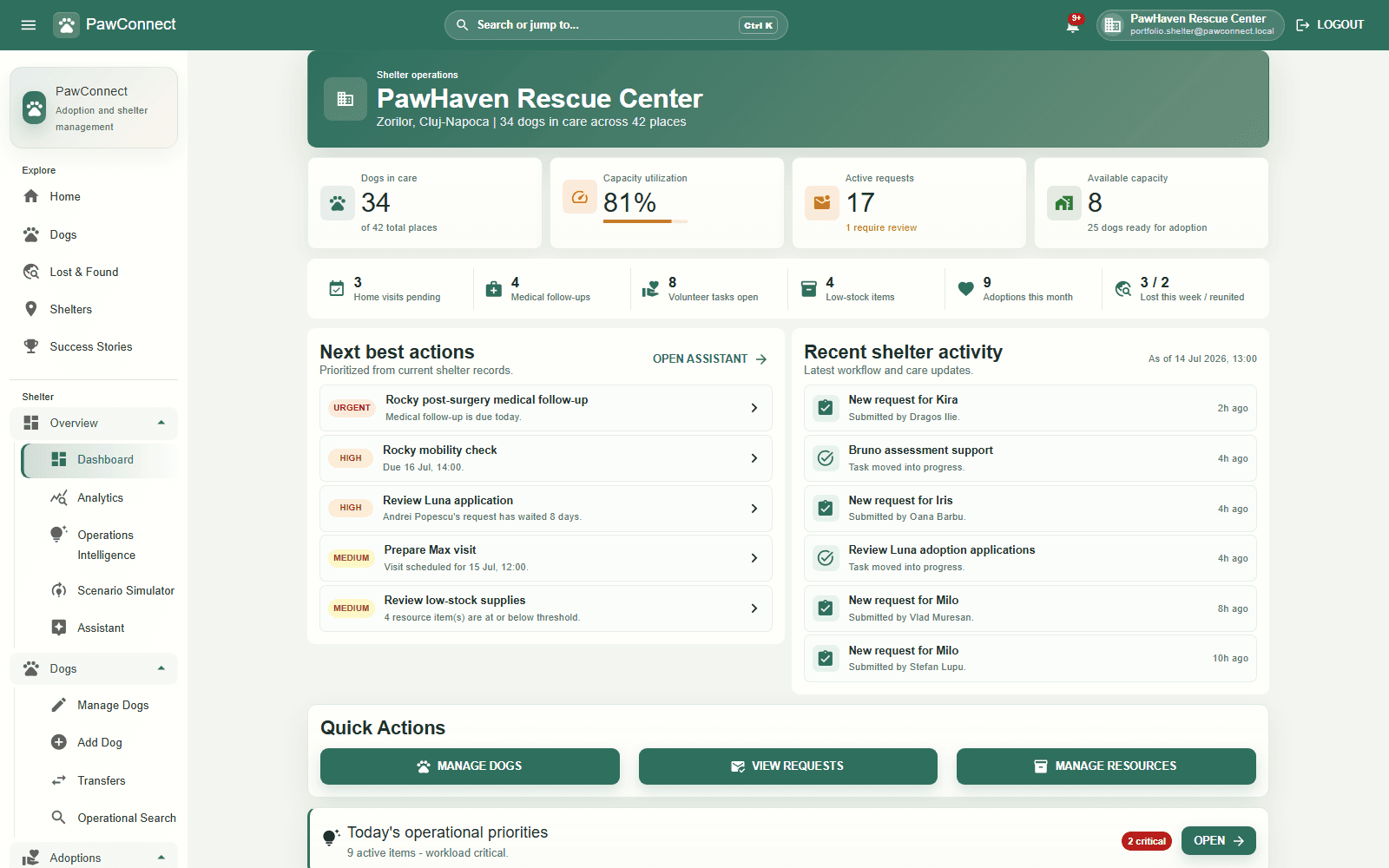Image resolution: width=1389 pixels, height=868 pixels.
Task: Log out via LOGOUT button
Action: pos(1330,25)
